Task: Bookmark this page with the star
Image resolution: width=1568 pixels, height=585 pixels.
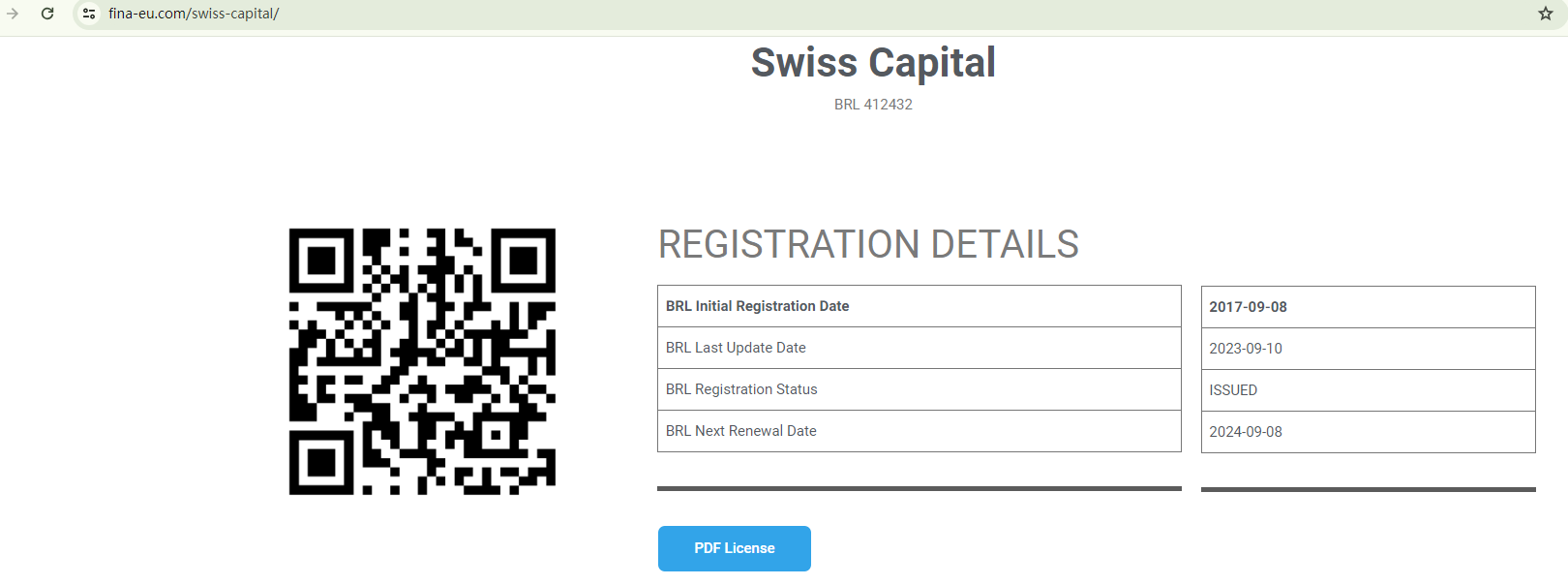Action: 1546,14
